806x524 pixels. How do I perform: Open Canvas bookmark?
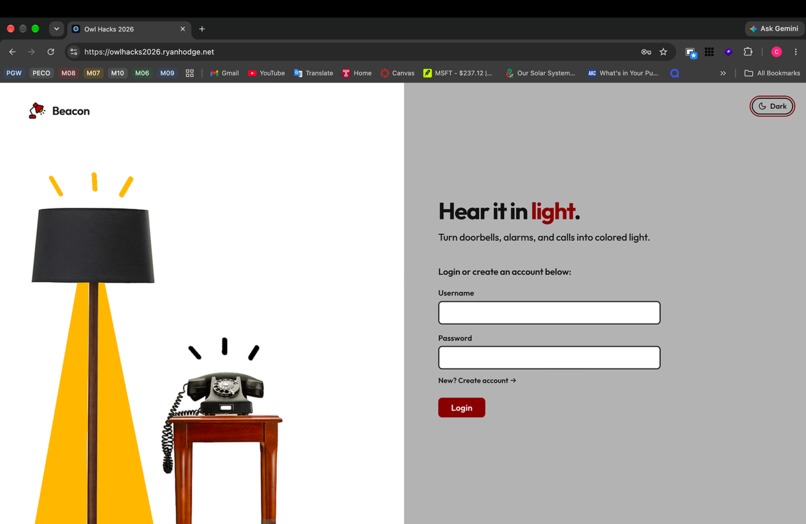click(397, 73)
